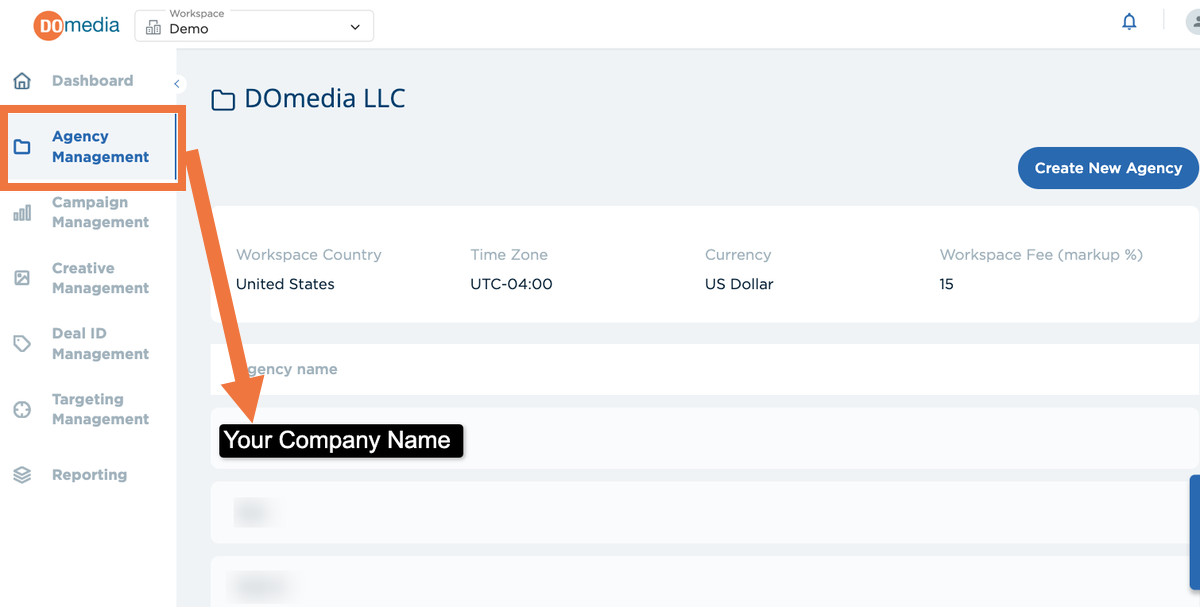Select Deal ID Management

click(x=100, y=344)
